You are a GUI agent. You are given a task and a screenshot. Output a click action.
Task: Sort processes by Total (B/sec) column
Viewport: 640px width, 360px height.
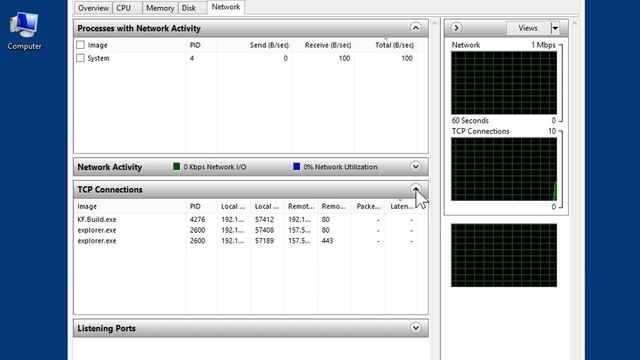click(394, 45)
